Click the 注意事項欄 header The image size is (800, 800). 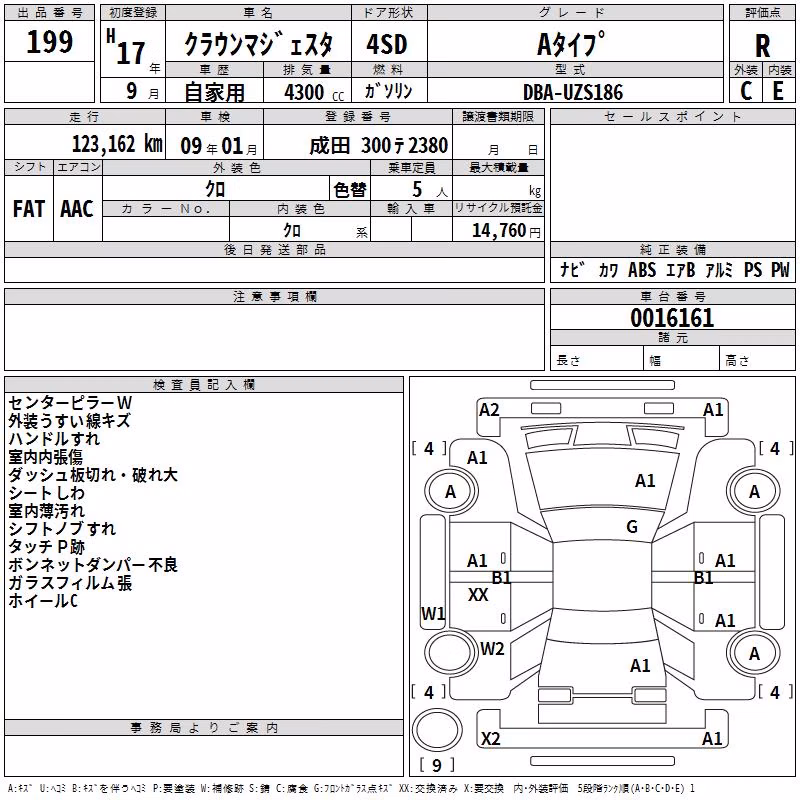coord(275,296)
